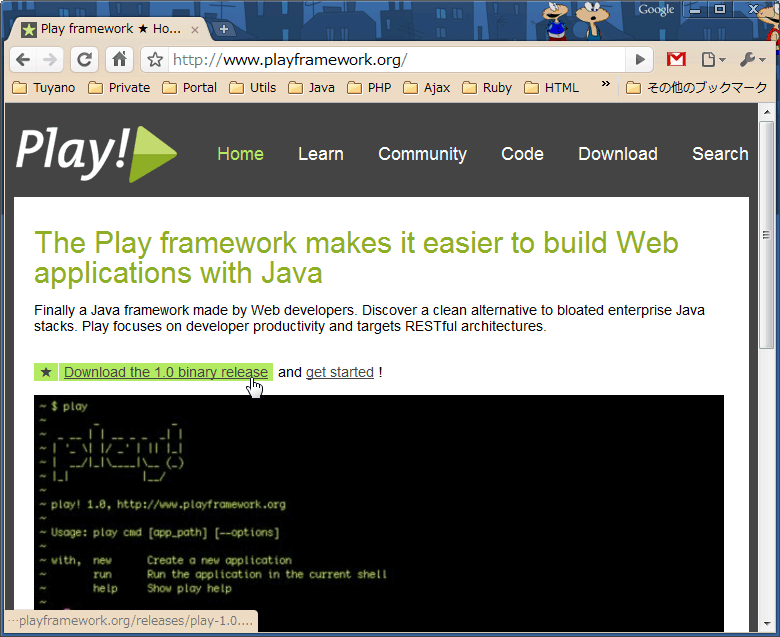Open the Learn nav section

[321, 154]
